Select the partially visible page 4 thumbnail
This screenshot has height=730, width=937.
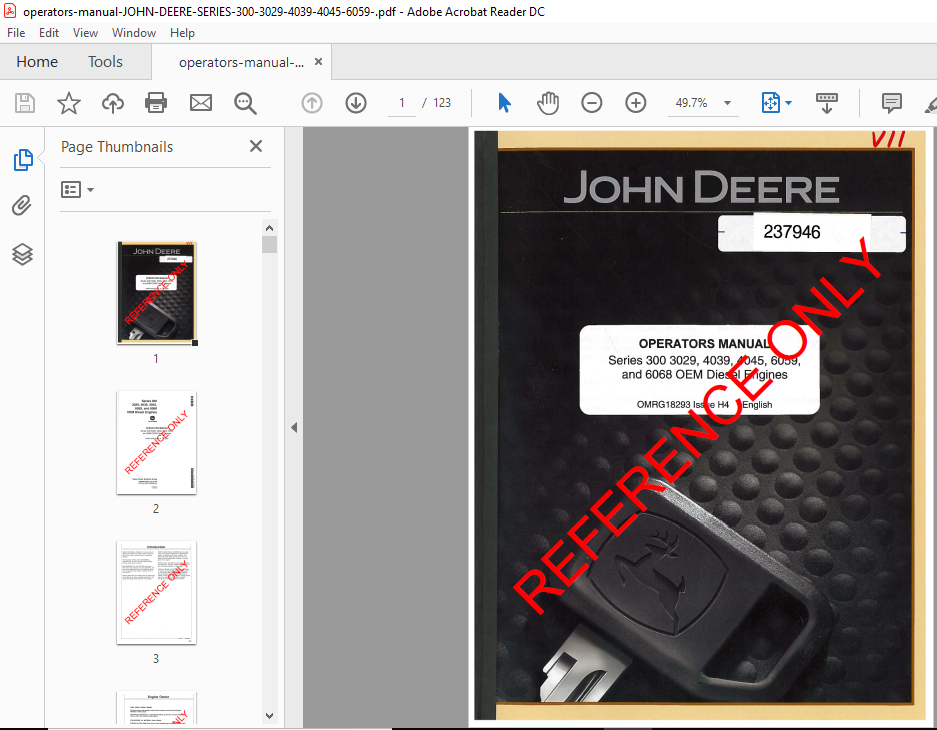click(157, 708)
